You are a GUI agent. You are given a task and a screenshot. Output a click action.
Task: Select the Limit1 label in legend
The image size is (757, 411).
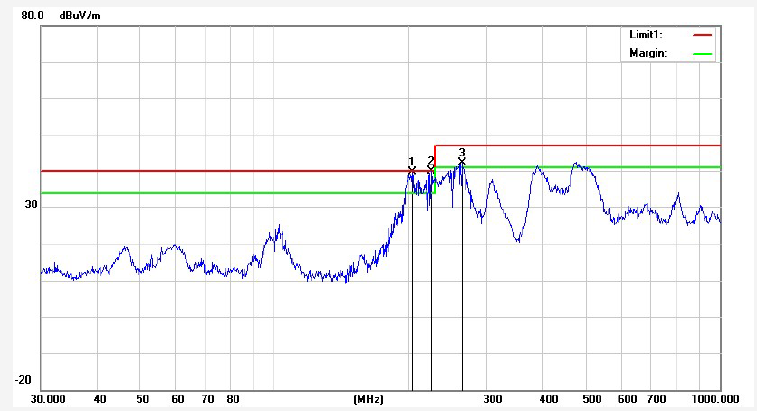(x=646, y=34)
